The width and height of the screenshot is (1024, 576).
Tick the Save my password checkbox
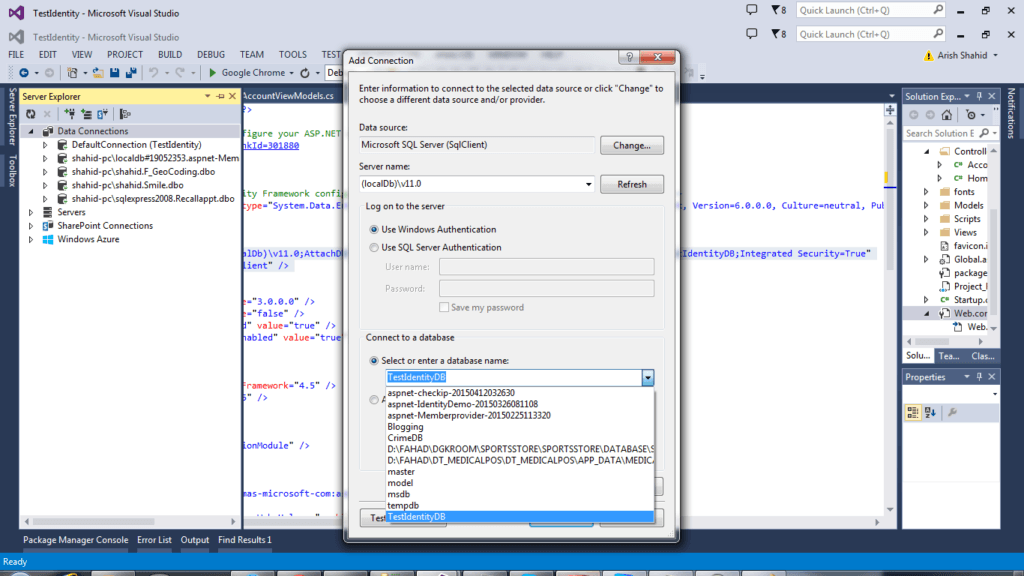(444, 307)
